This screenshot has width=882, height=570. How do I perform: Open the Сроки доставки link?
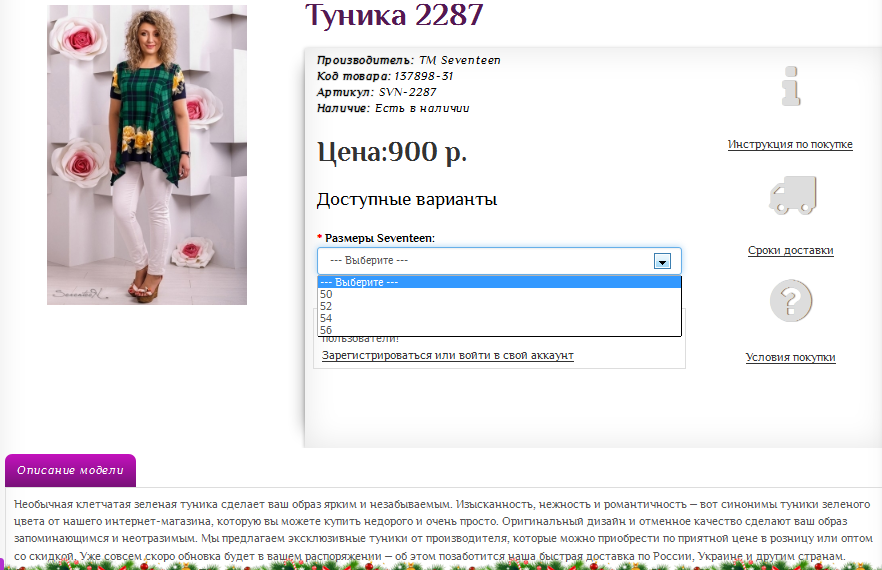[790, 250]
